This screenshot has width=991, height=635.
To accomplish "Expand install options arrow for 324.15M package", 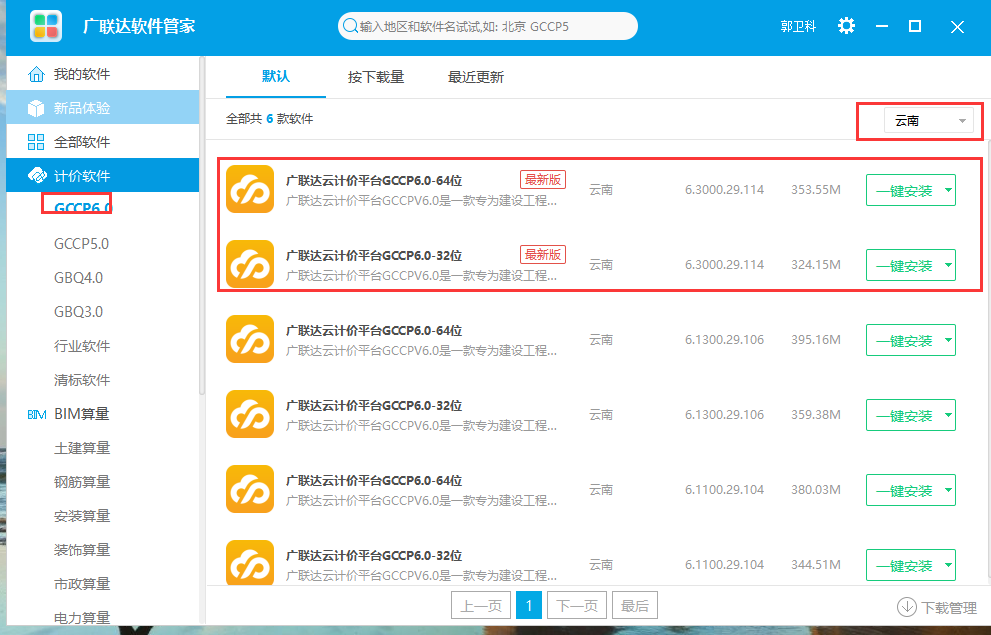I will point(948,265).
